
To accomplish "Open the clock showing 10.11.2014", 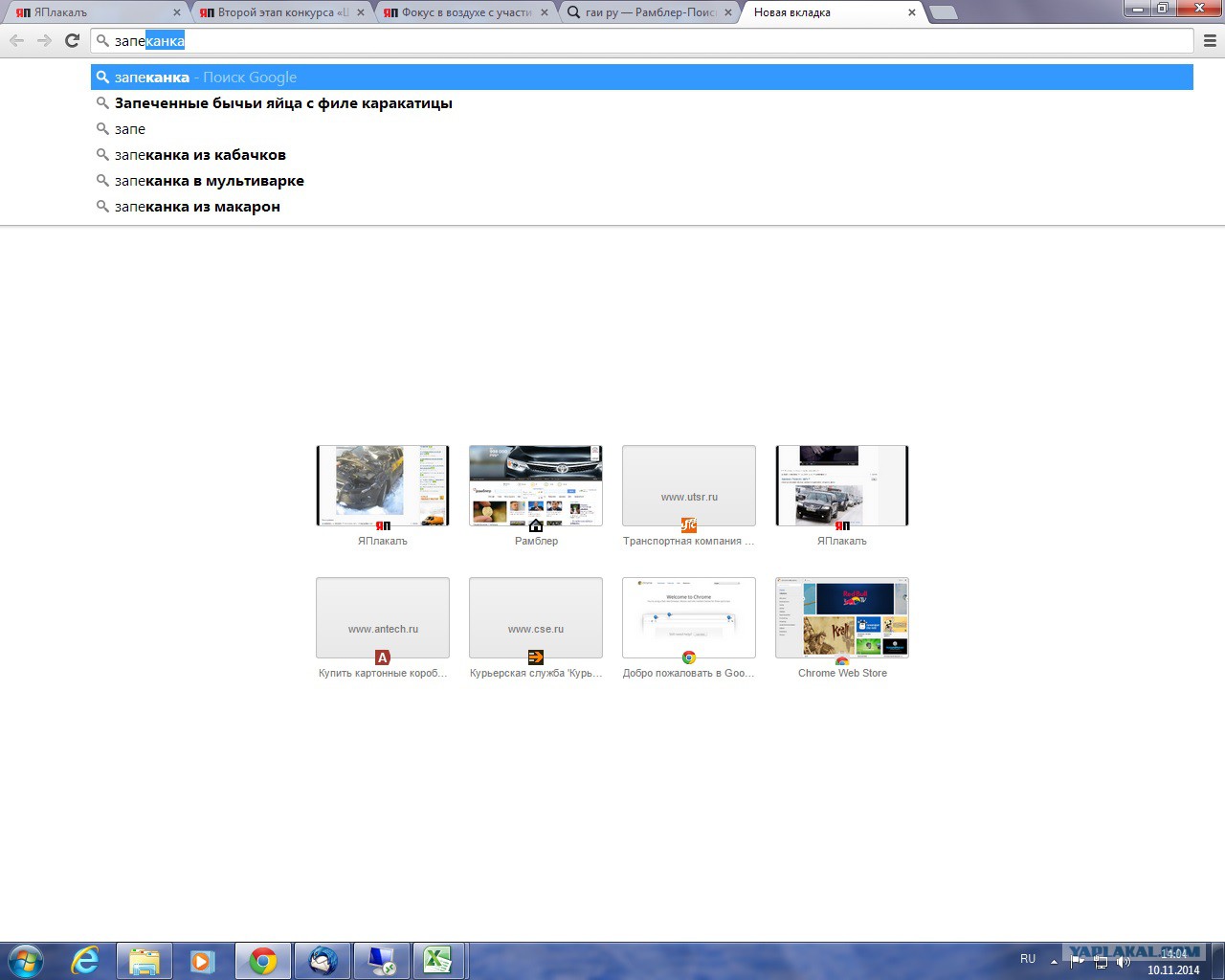I will [1173, 962].
